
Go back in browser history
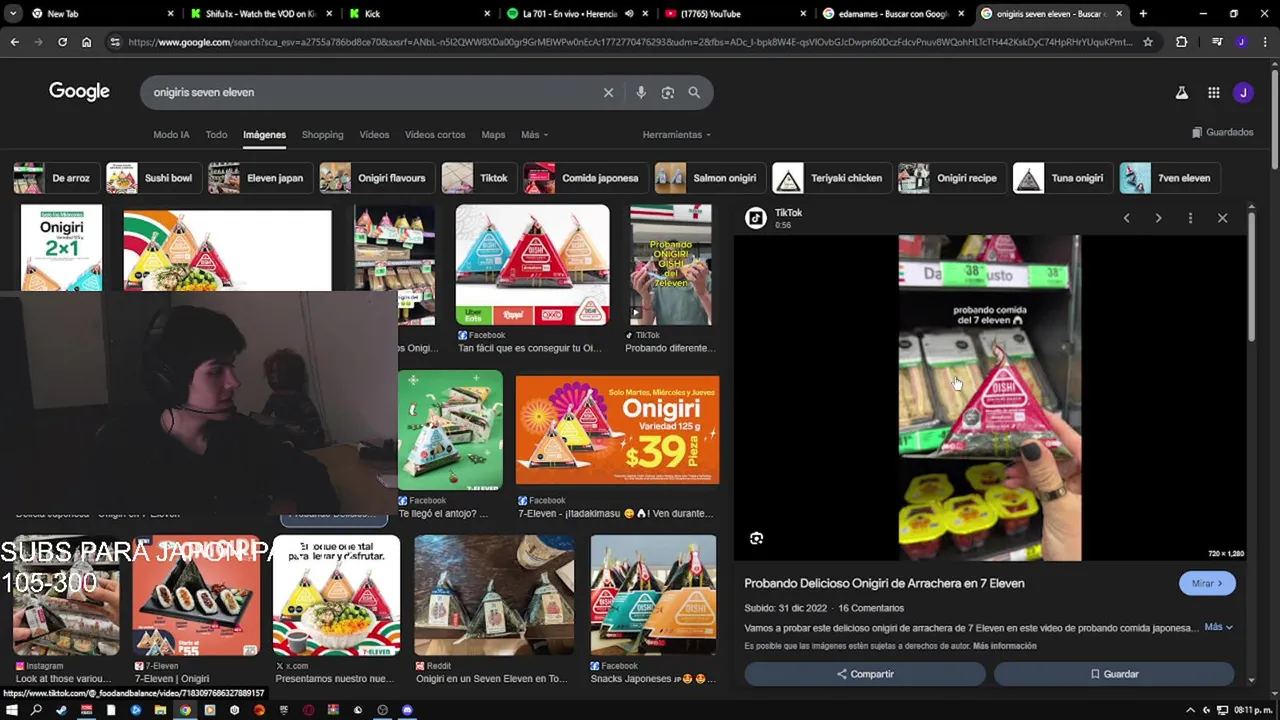click(x=14, y=42)
